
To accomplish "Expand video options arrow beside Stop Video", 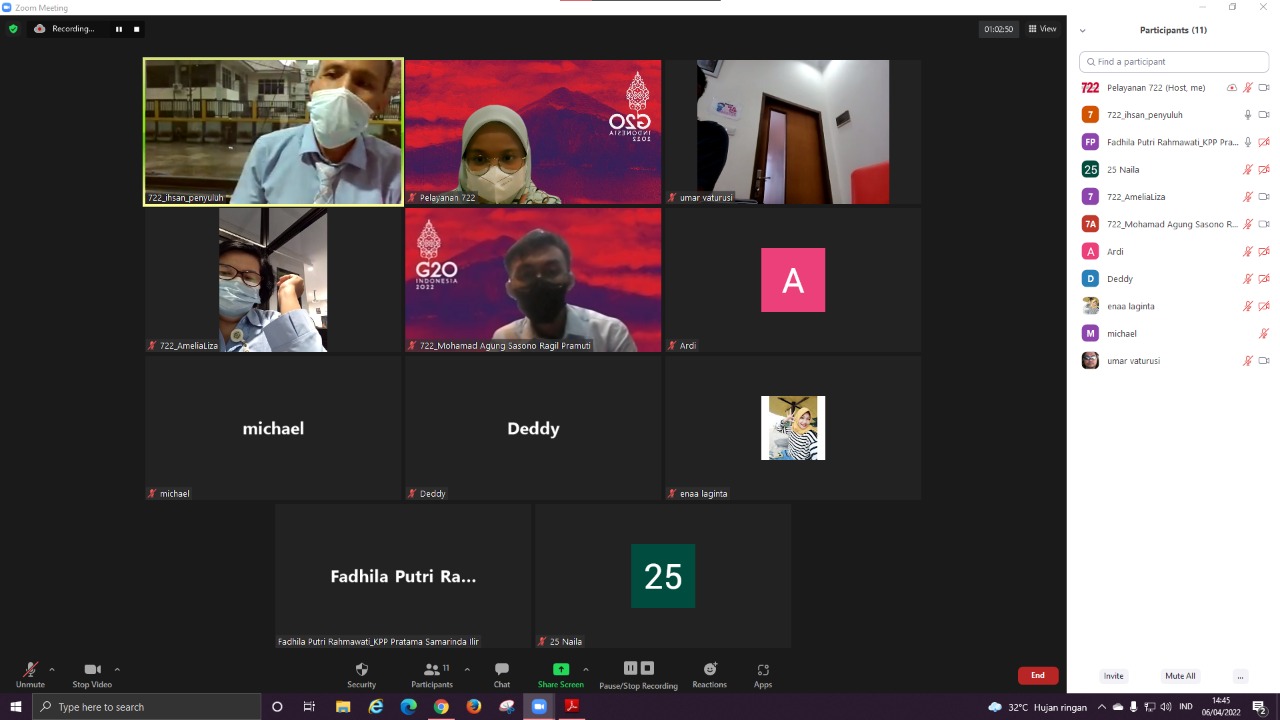I will 117,669.
